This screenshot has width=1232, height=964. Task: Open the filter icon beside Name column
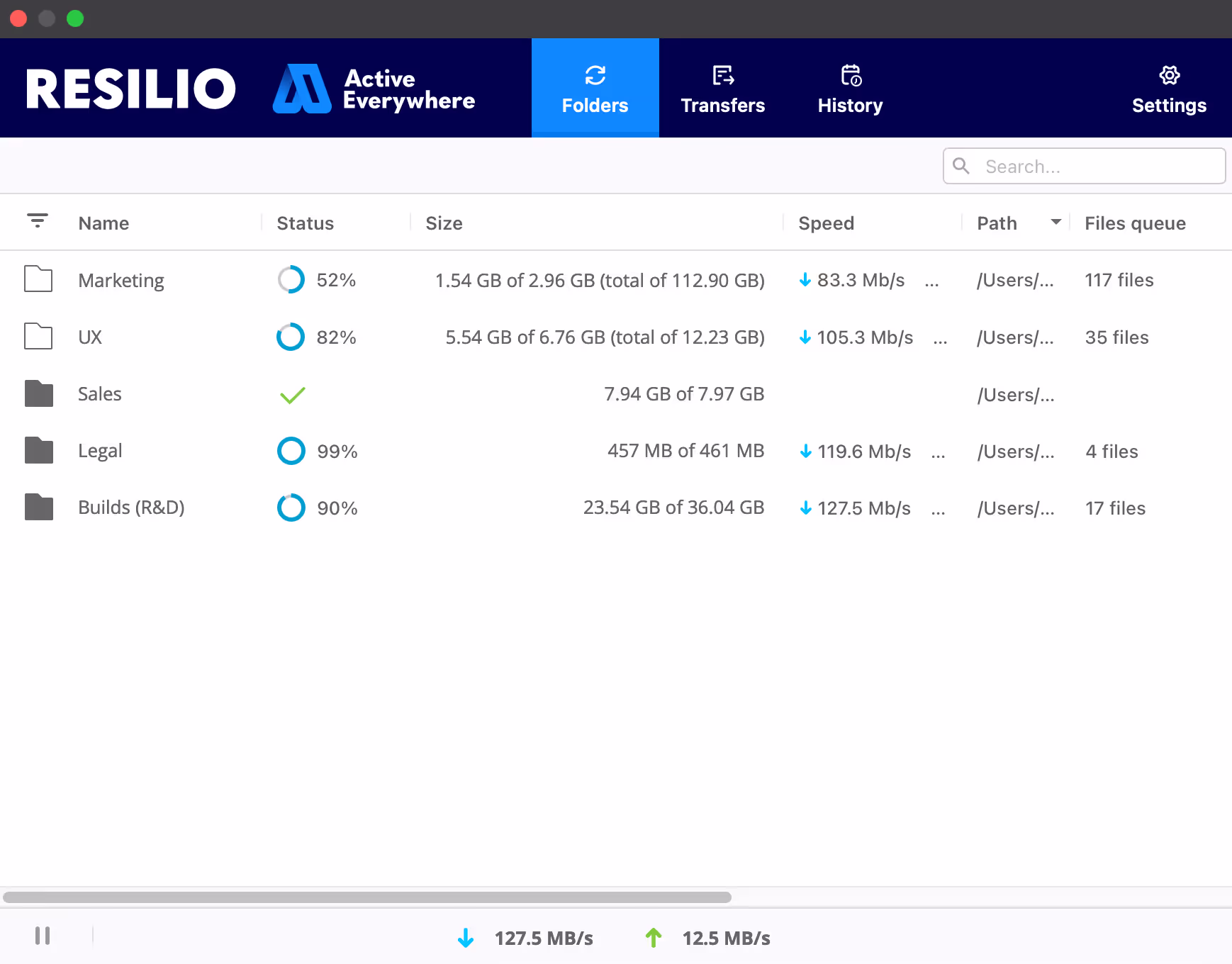(x=37, y=221)
